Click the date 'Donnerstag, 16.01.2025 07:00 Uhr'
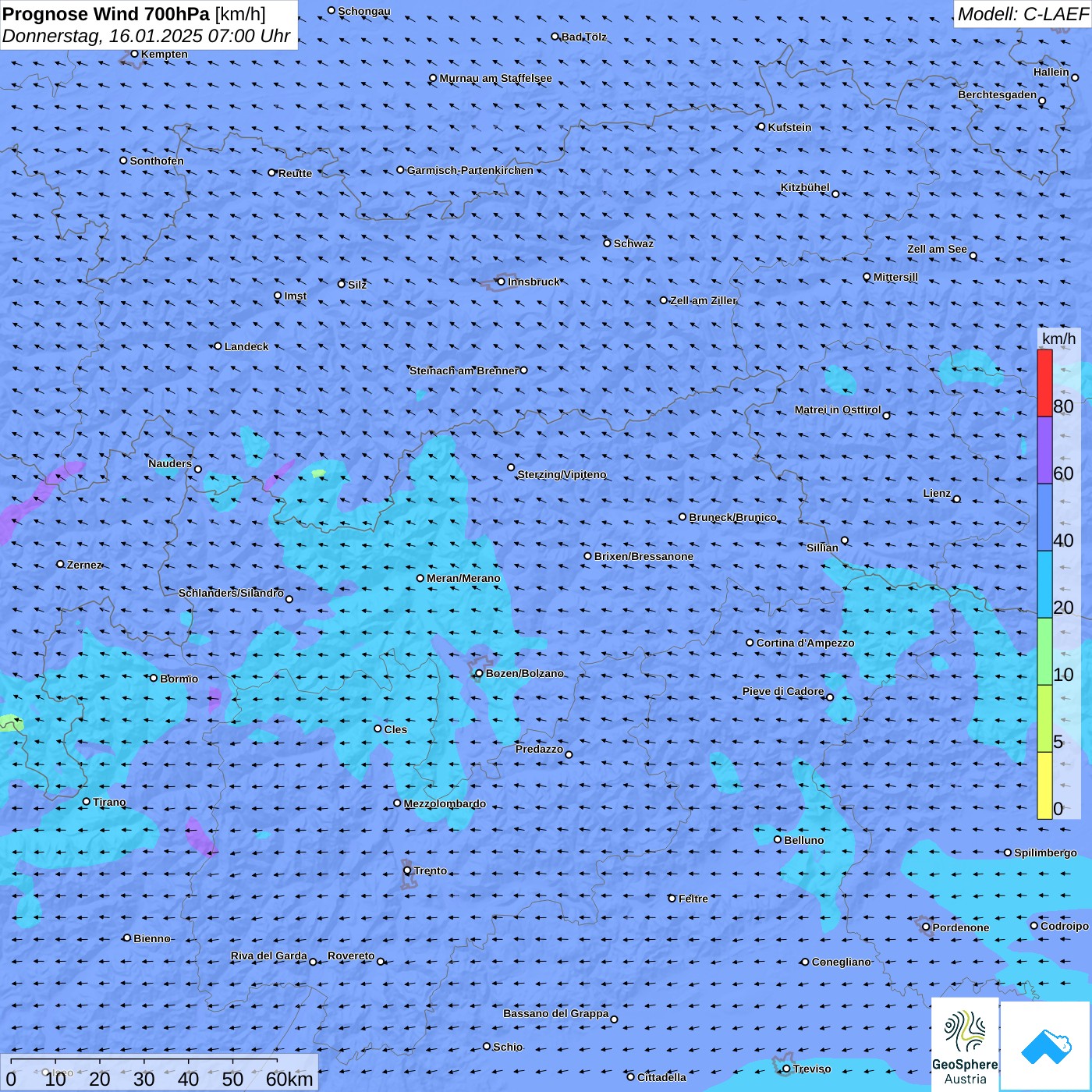The height and width of the screenshot is (1092, 1092). pos(146,36)
